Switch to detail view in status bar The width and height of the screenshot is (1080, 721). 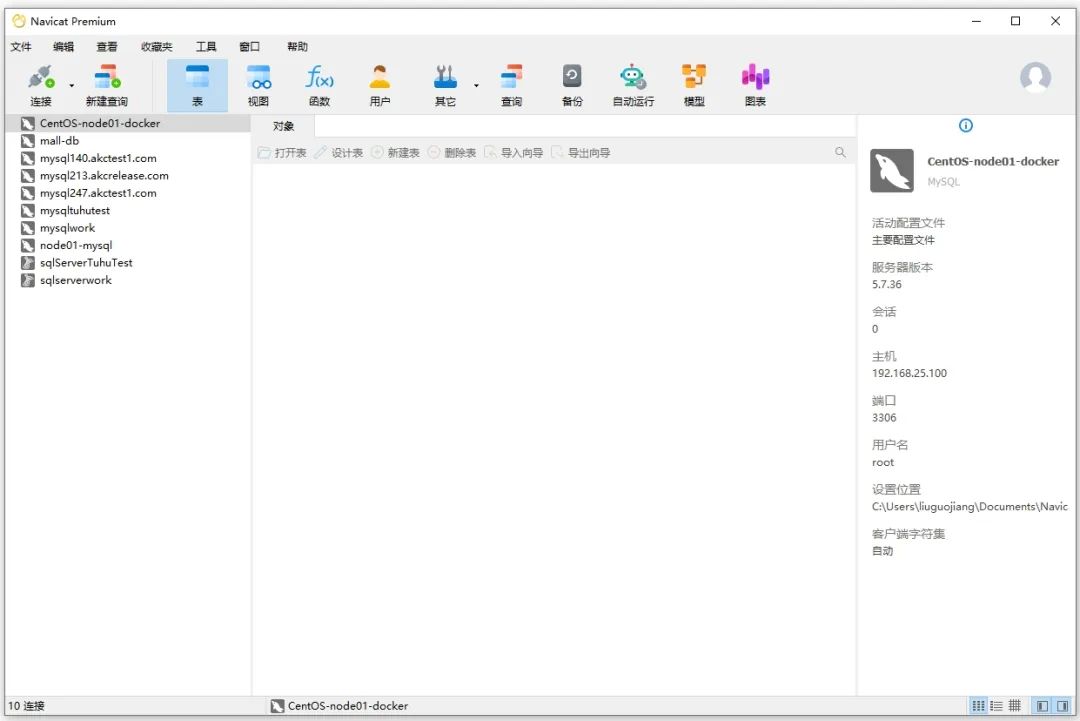point(1015,706)
